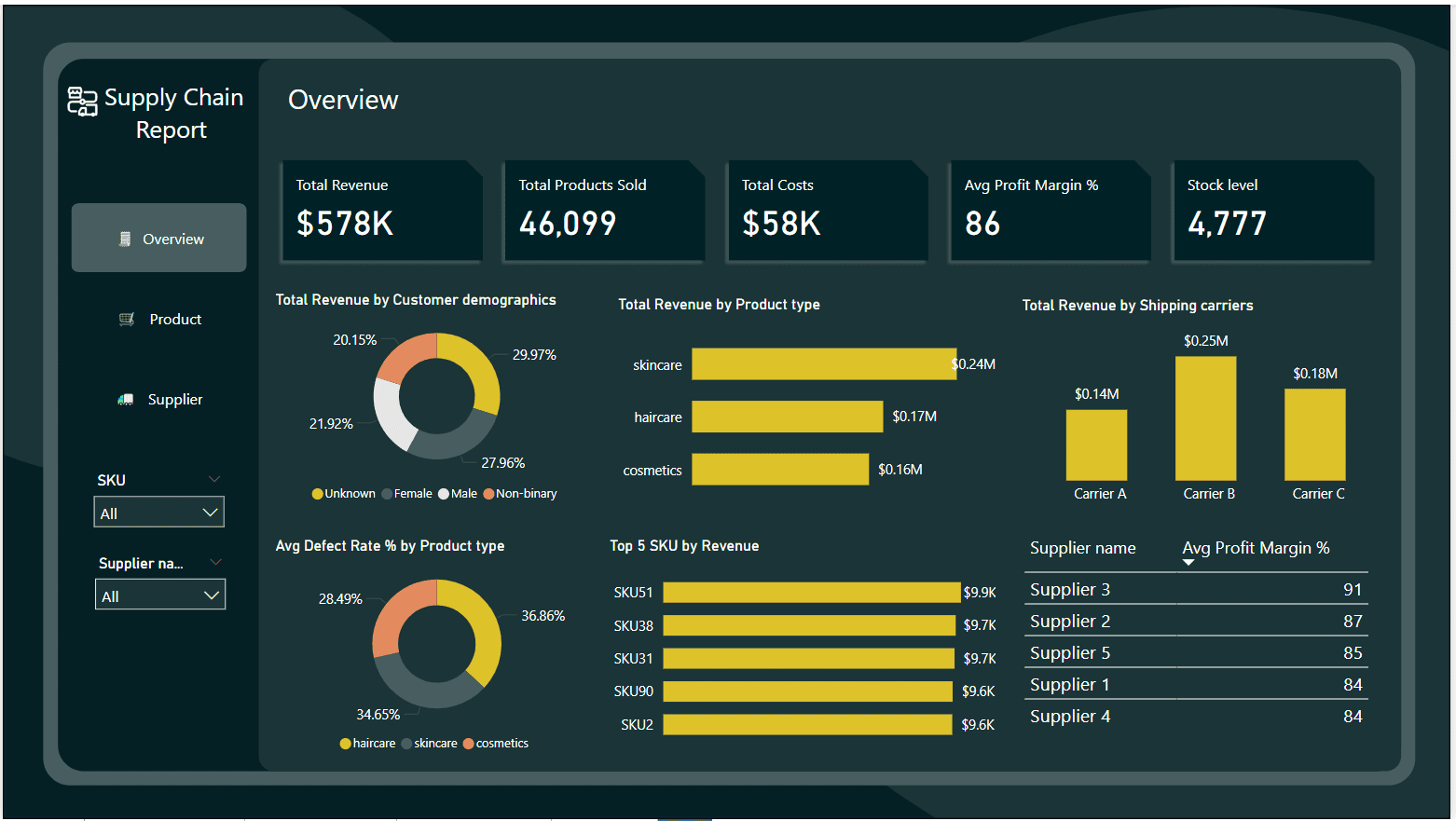Click the SKU51 bar in Top 5 SKU

tap(811, 593)
